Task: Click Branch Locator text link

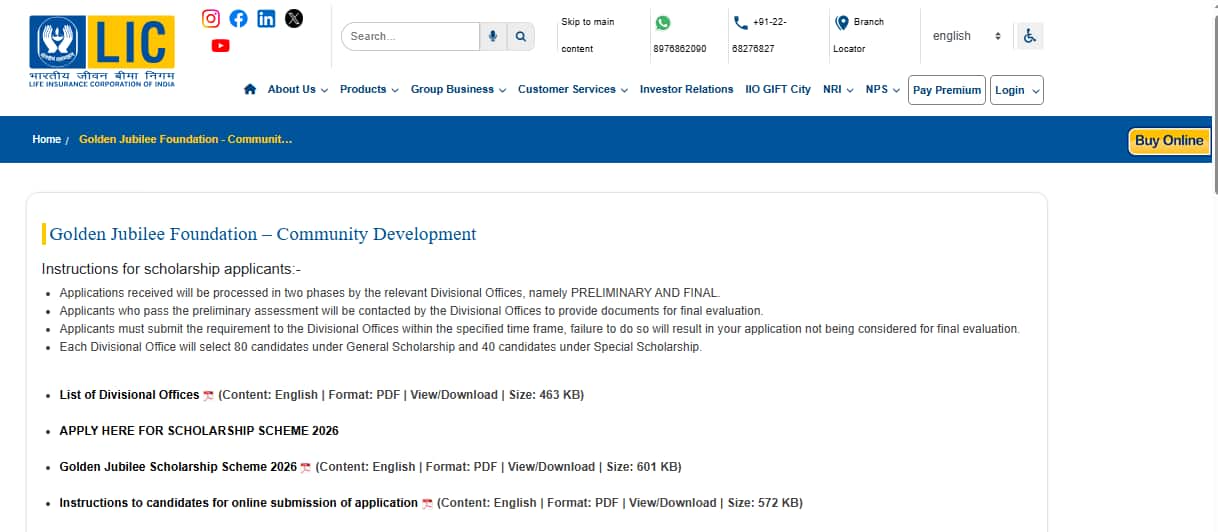Action: pos(859,35)
